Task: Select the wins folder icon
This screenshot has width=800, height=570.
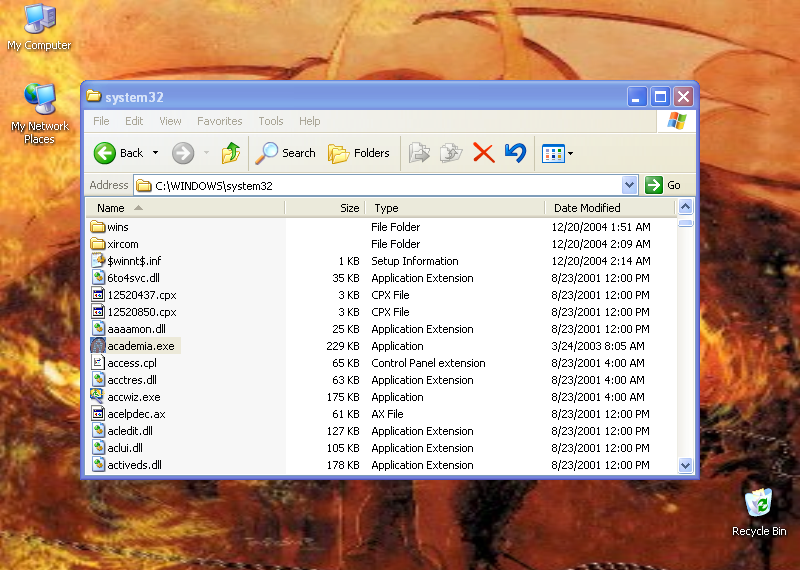Action: click(97, 227)
